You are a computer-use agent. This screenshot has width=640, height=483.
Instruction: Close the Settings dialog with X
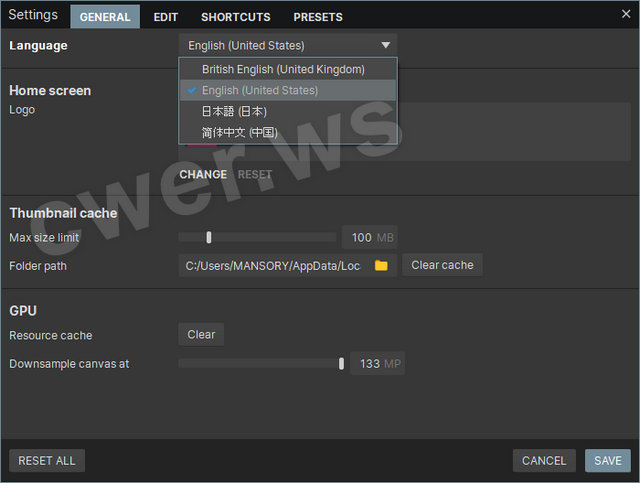[x=626, y=14]
